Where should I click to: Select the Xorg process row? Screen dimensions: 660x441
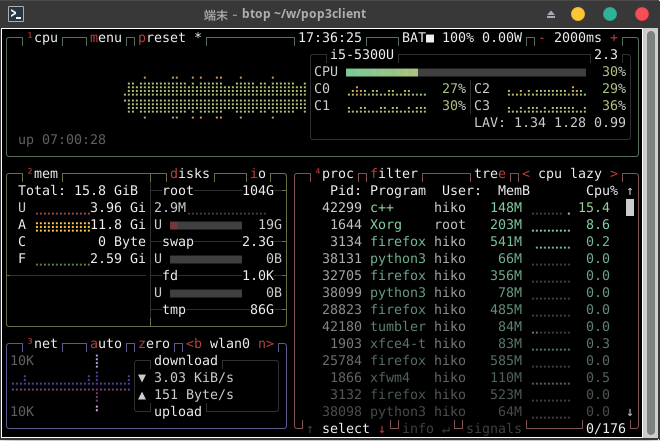(466, 224)
